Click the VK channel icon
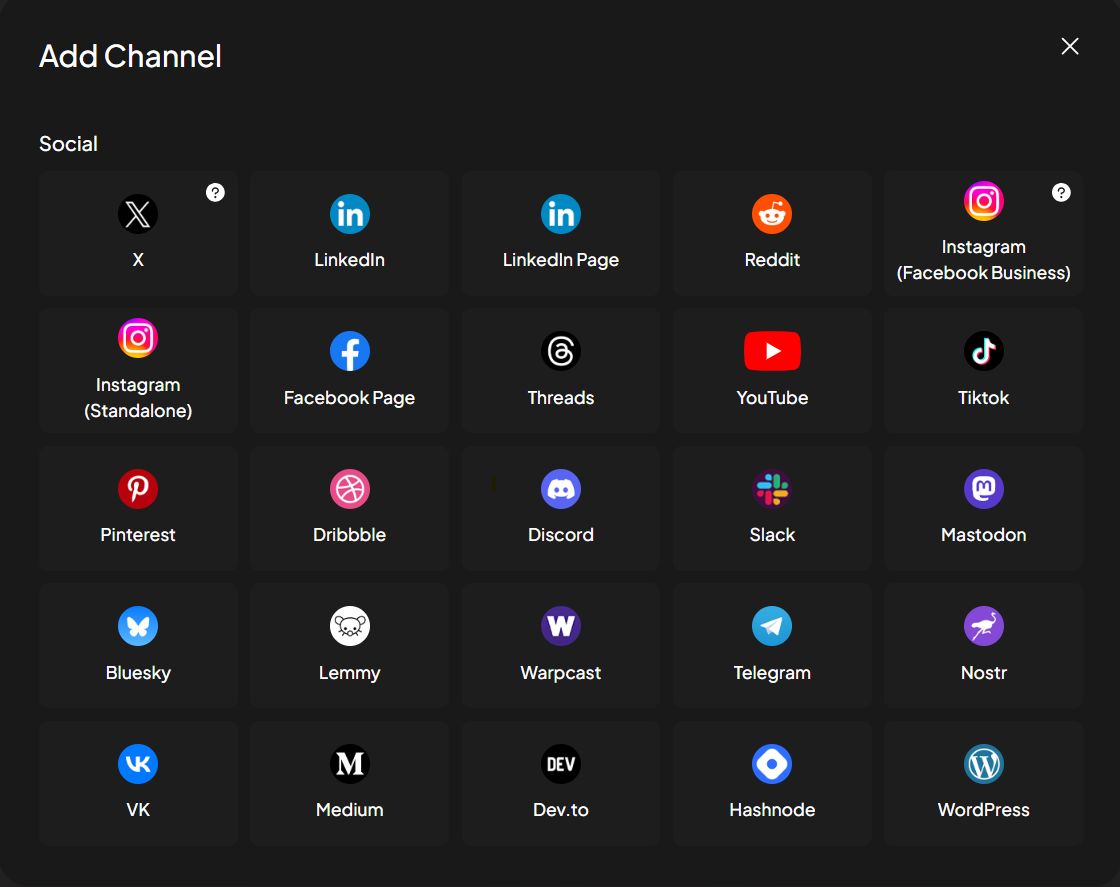1120x887 pixels. pos(138,764)
